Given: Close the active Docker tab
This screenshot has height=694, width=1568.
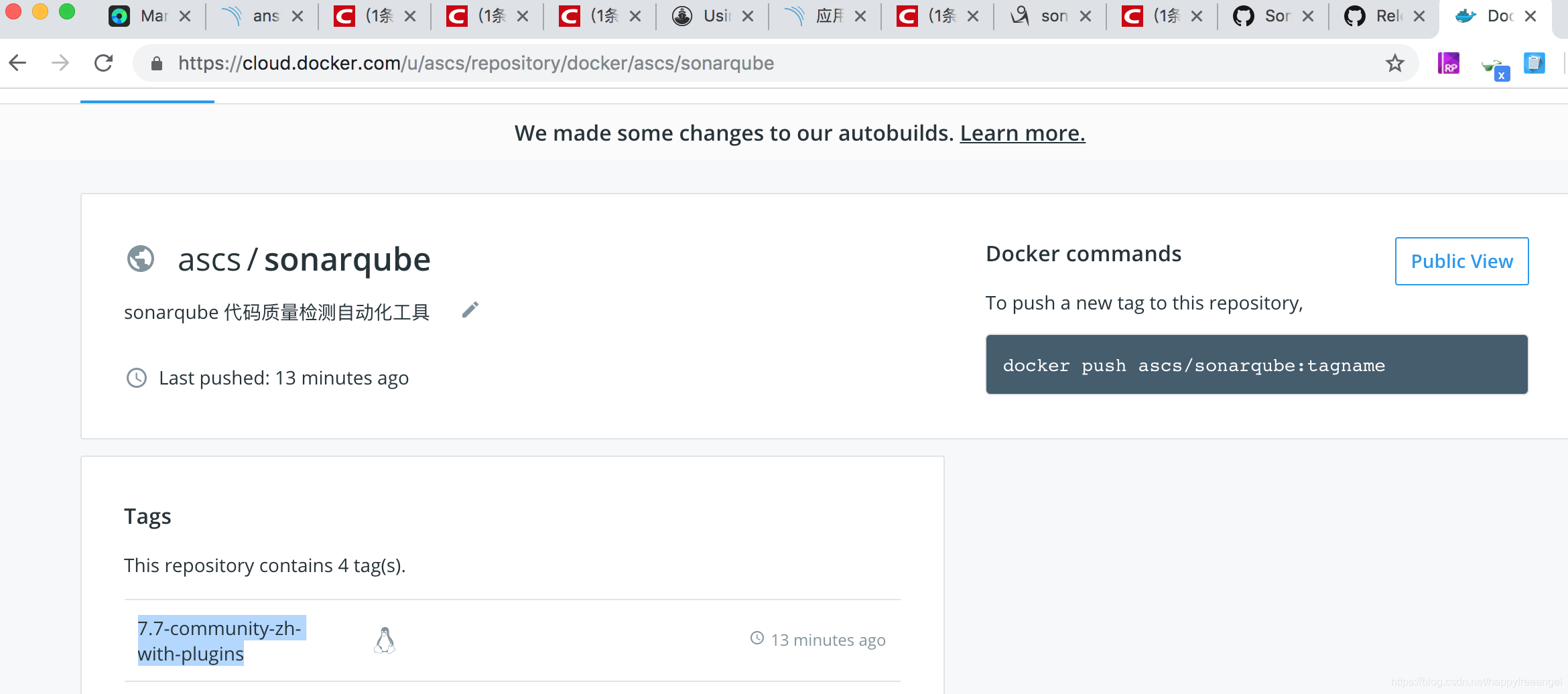Looking at the screenshot, I should (x=1530, y=16).
